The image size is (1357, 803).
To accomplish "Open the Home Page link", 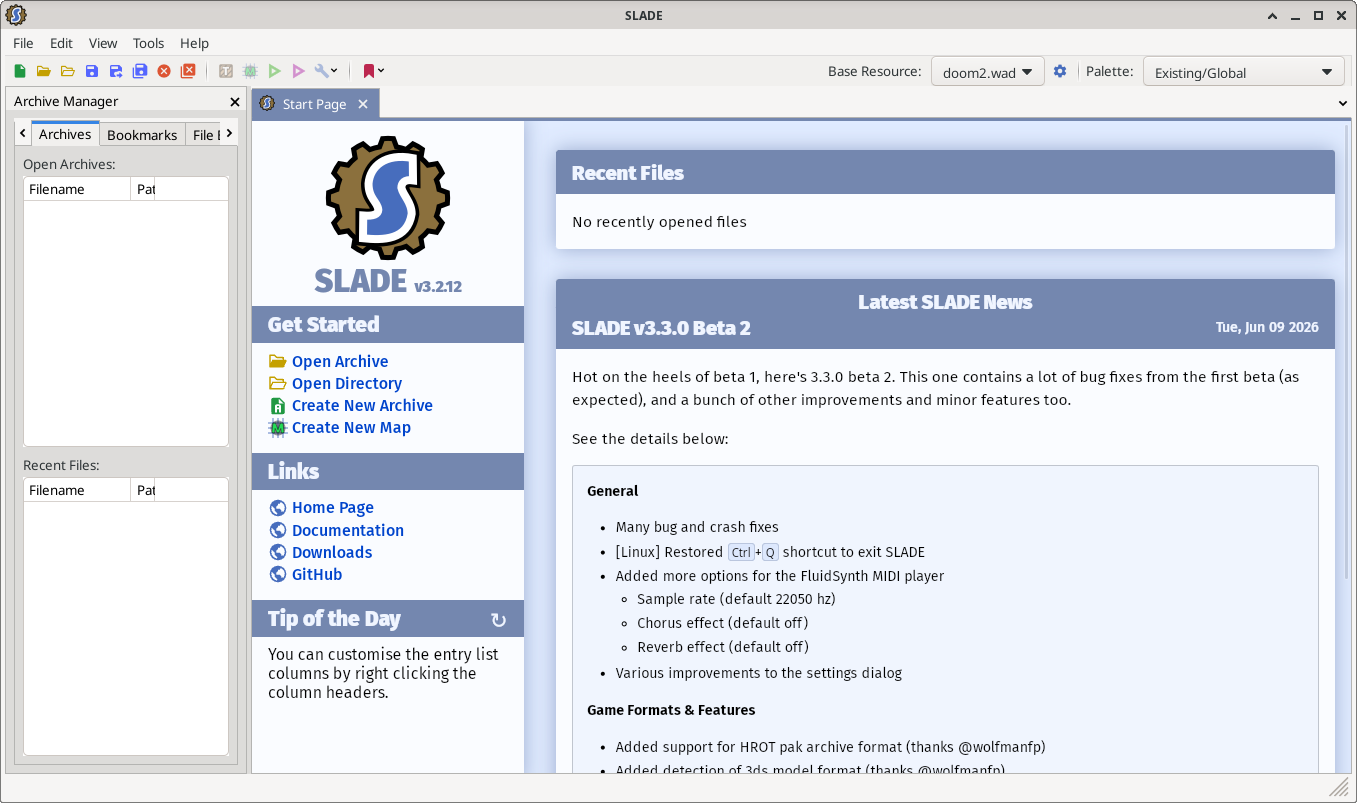I will 333,507.
